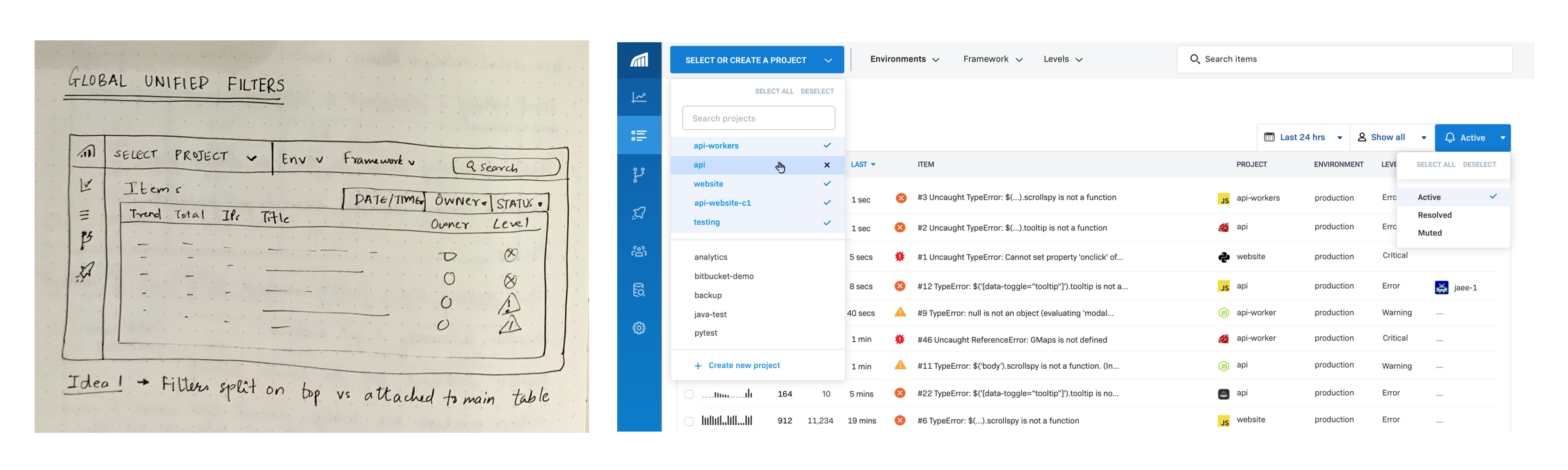Click Node icon next to api-worker in #9 row

(x=1224, y=313)
